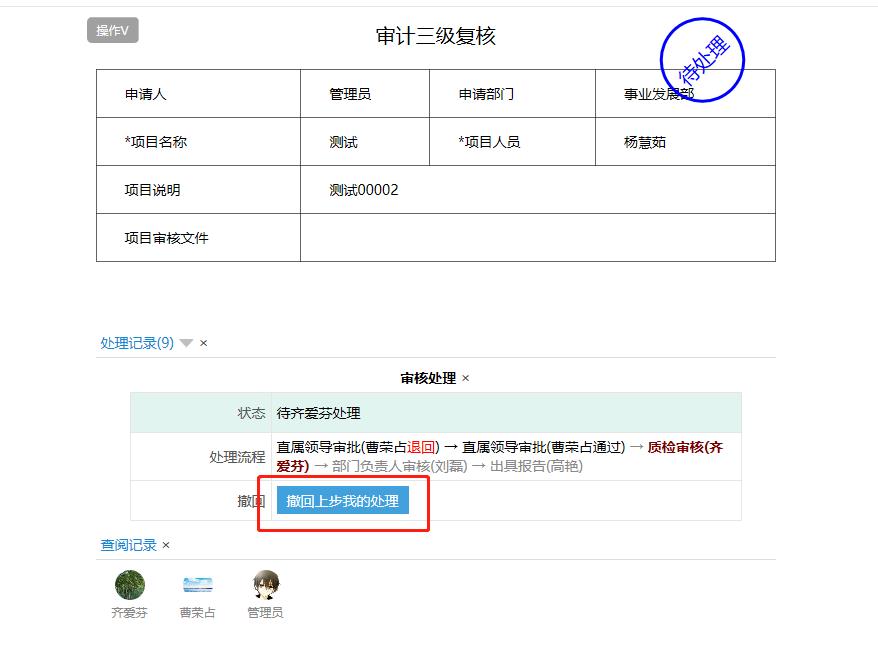Viewport: 878px width, 655px height.
Task: Click the red 退回 text in 处理流程
Action: pyautogui.click(x=421, y=447)
